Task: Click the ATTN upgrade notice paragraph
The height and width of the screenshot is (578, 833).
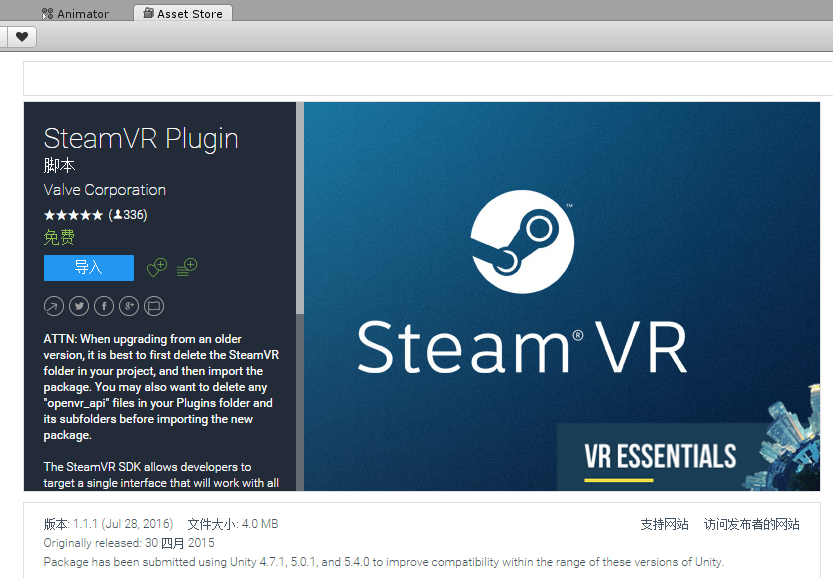Action: [x=161, y=387]
